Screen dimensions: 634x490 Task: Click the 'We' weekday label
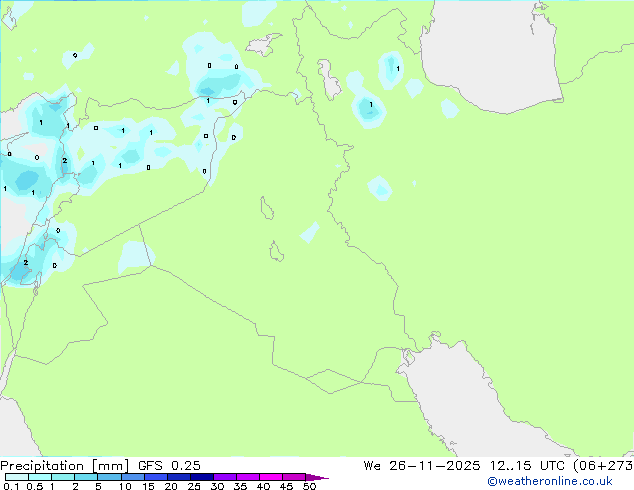(372, 466)
